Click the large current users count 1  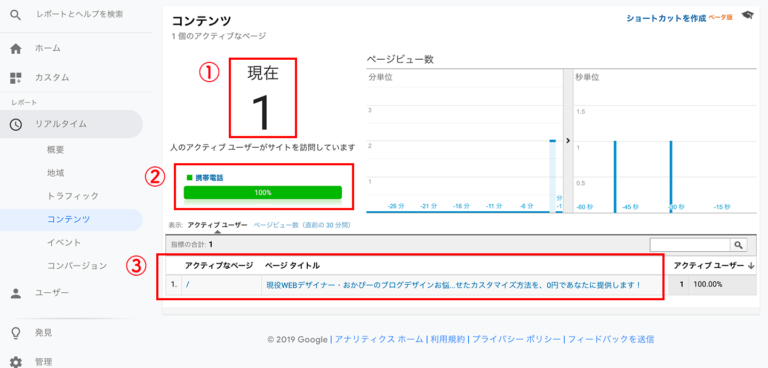pos(262,113)
